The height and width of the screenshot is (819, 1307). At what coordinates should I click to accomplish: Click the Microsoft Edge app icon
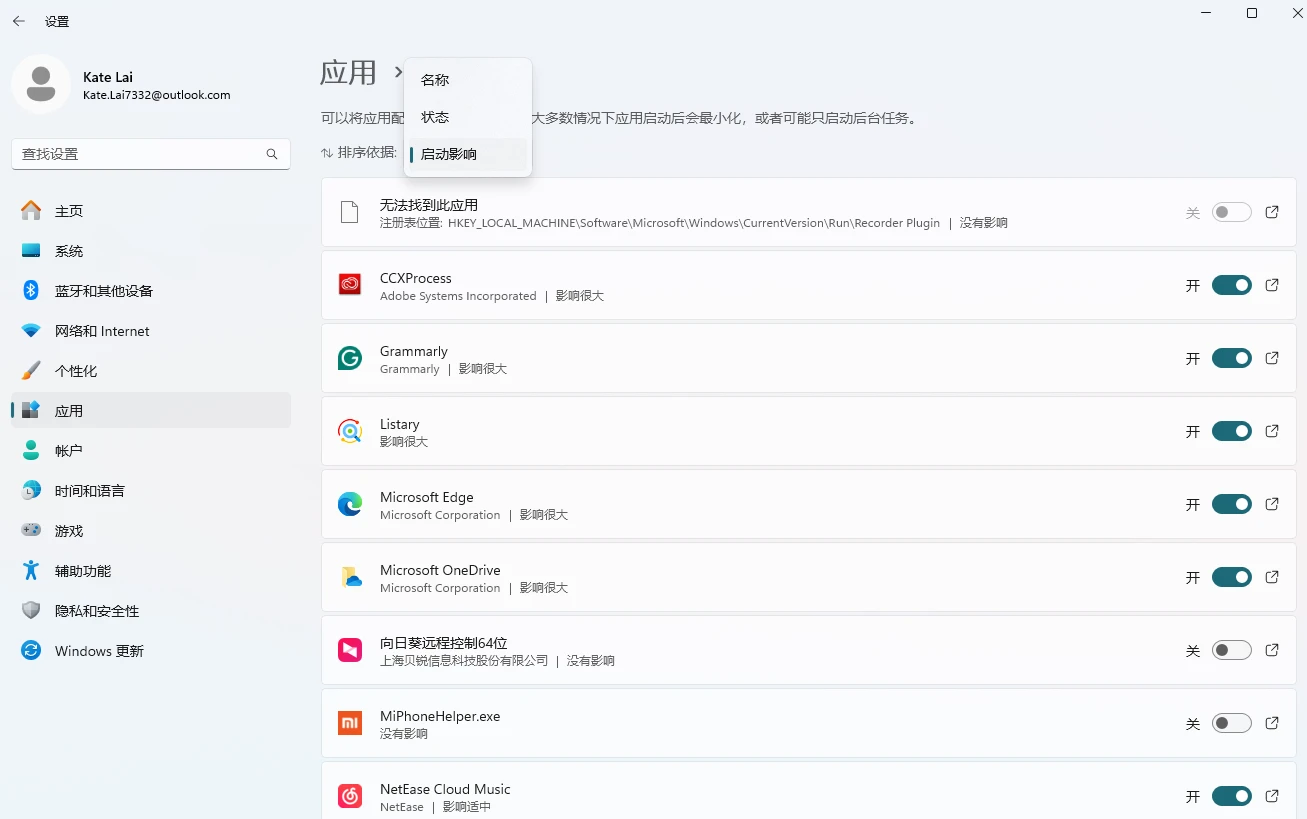(x=349, y=505)
